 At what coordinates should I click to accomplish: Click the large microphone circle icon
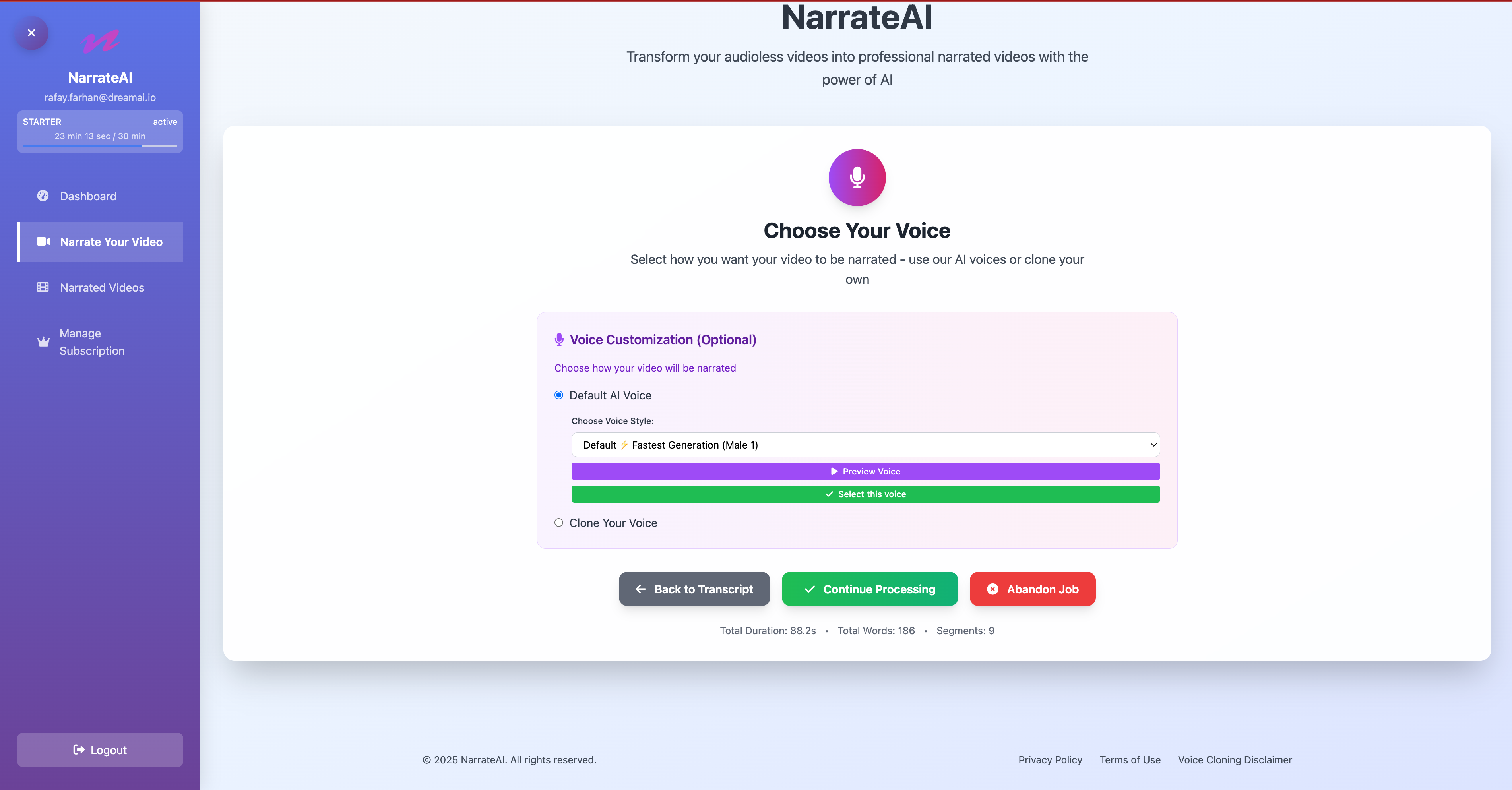point(857,177)
